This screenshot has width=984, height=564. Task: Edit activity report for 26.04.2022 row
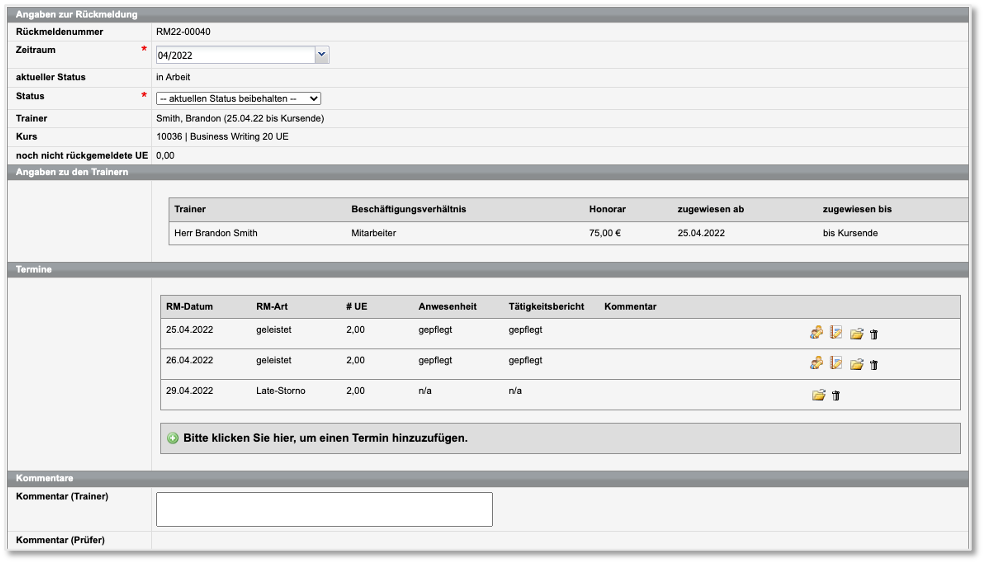(x=836, y=364)
